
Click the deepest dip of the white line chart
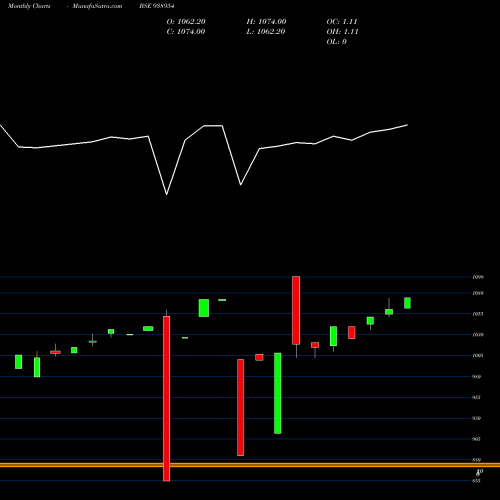click(x=167, y=194)
